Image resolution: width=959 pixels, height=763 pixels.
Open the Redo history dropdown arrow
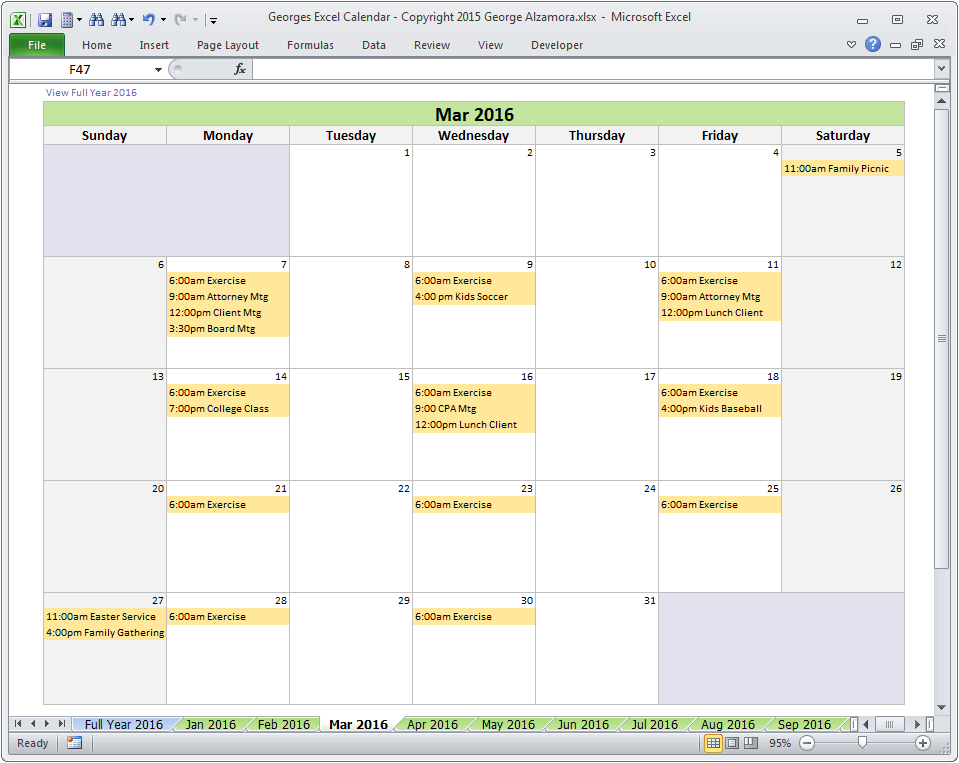point(195,20)
